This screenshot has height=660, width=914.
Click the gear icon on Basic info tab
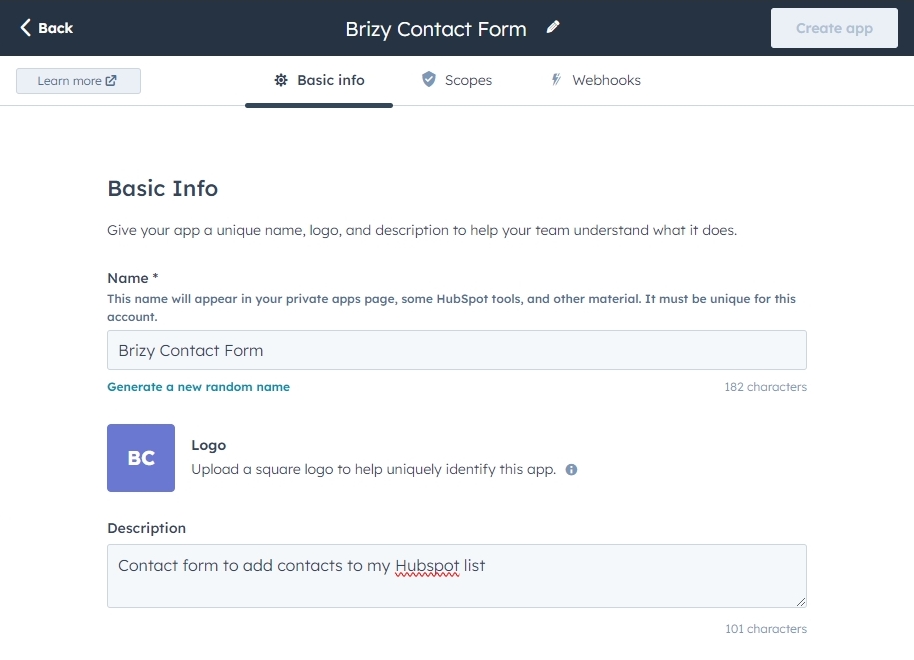pyautogui.click(x=281, y=80)
